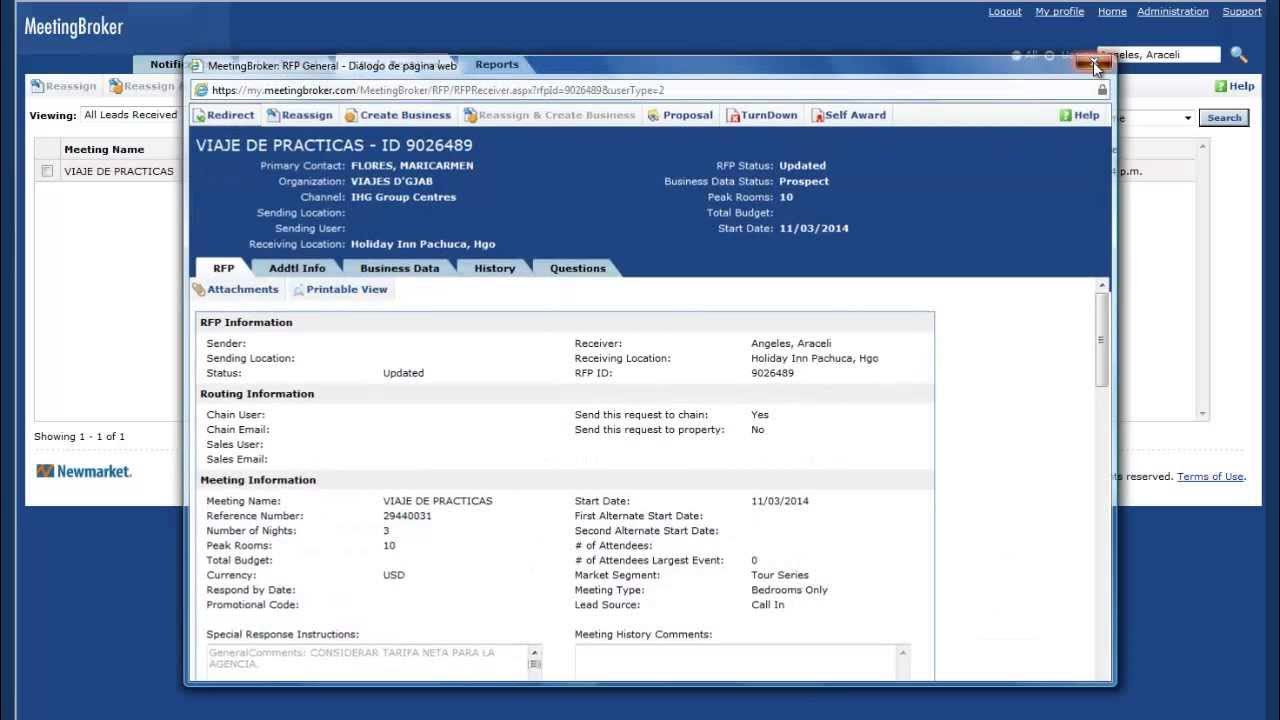Open the Questions tab
Image resolution: width=1280 pixels, height=720 pixels.
[x=577, y=268]
